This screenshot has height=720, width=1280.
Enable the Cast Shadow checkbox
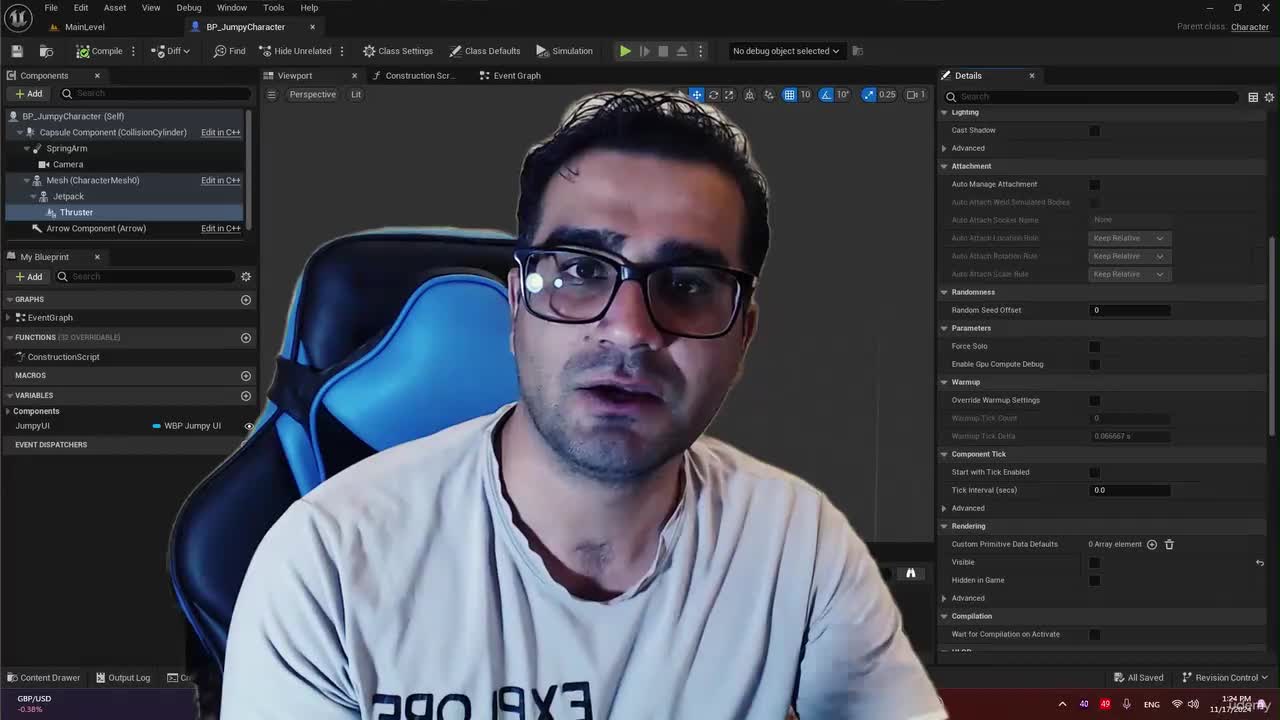pos(1095,130)
